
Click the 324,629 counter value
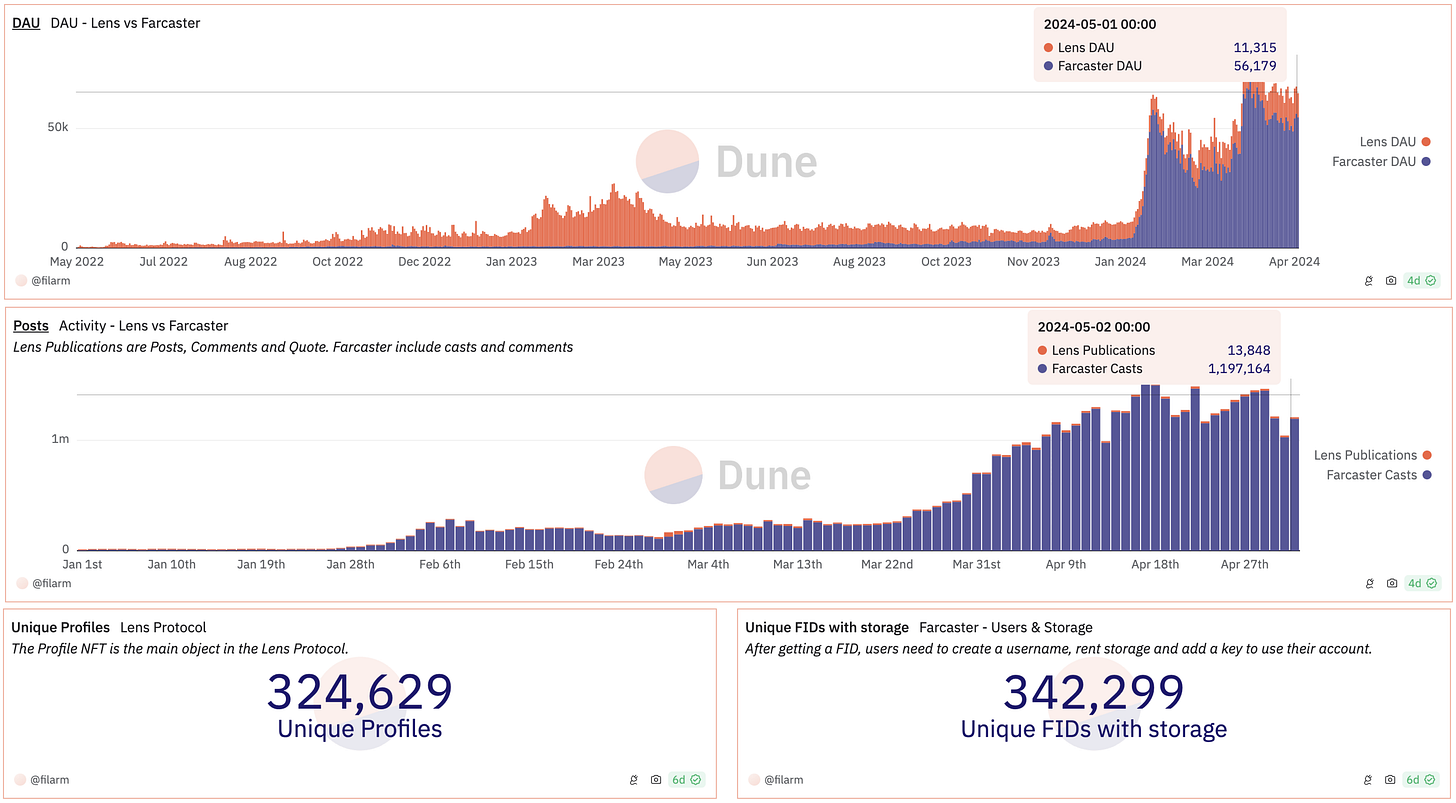point(360,693)
